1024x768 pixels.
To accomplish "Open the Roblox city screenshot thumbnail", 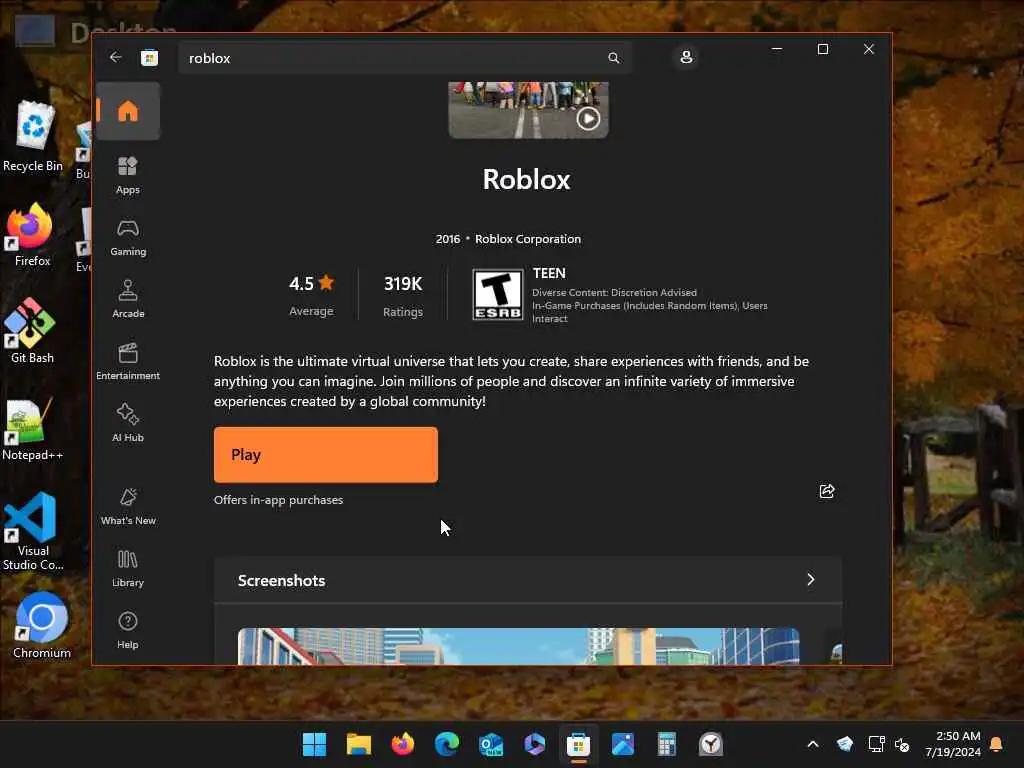I will click(519, 647).
